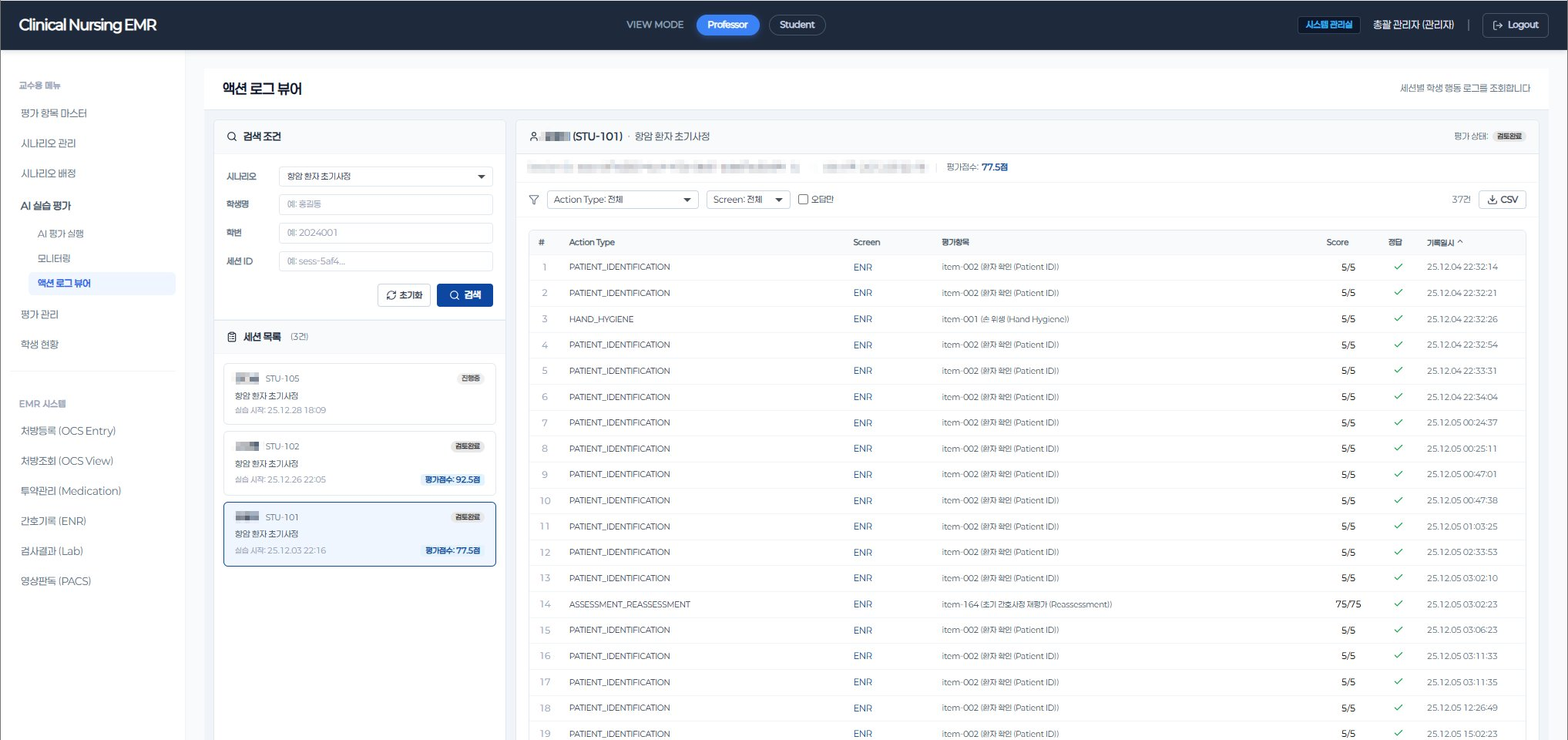The height and width of the screenshot is (740, 1568).
Task: Click the clipboard icon beside 세션 목록
Action: [232, 337]
